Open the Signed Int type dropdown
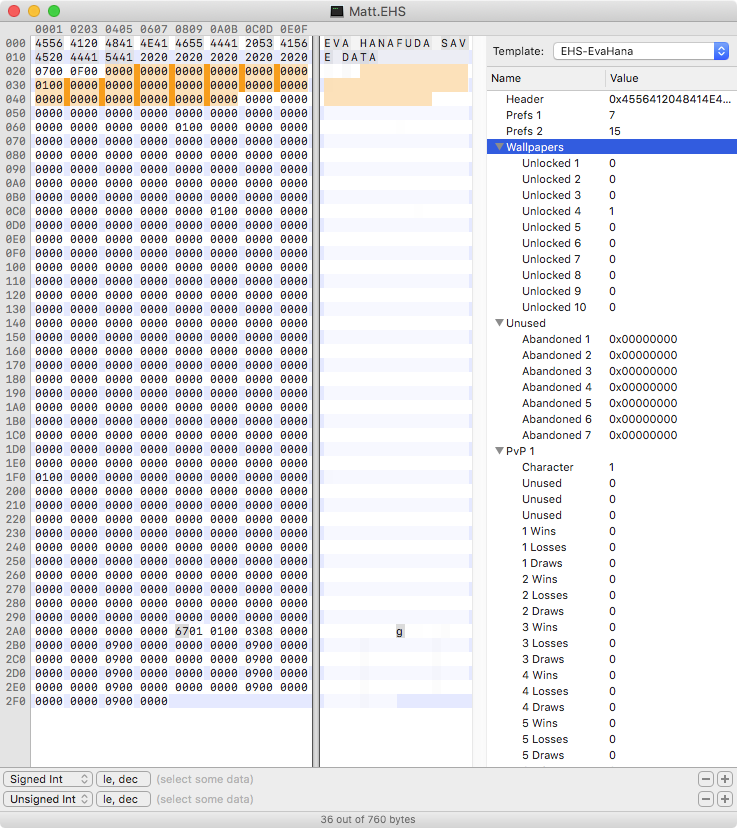Image resolution: width=737 pixels, height=828 pixels. (48, 779)
